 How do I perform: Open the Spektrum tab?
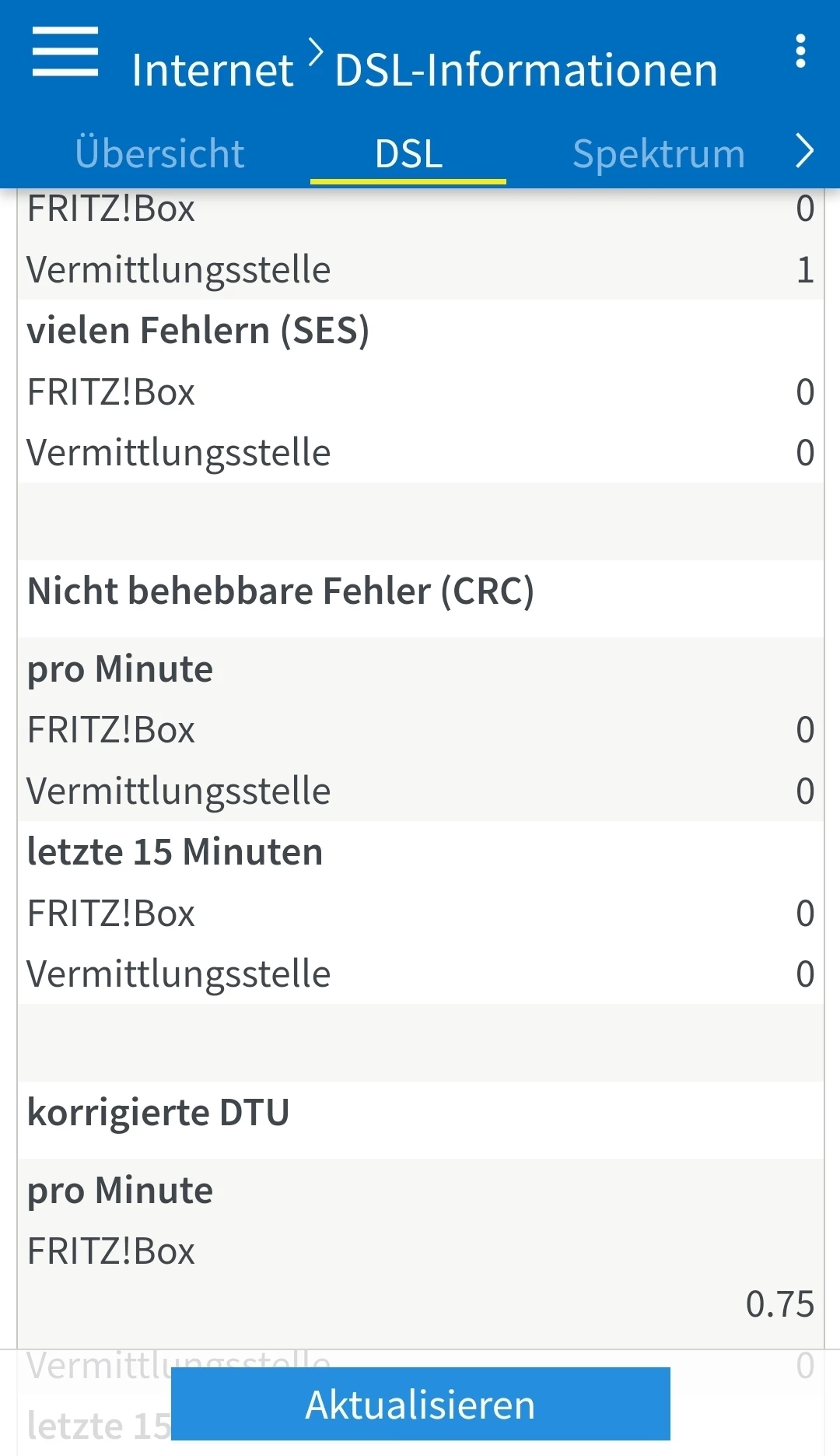click(659, 153)
